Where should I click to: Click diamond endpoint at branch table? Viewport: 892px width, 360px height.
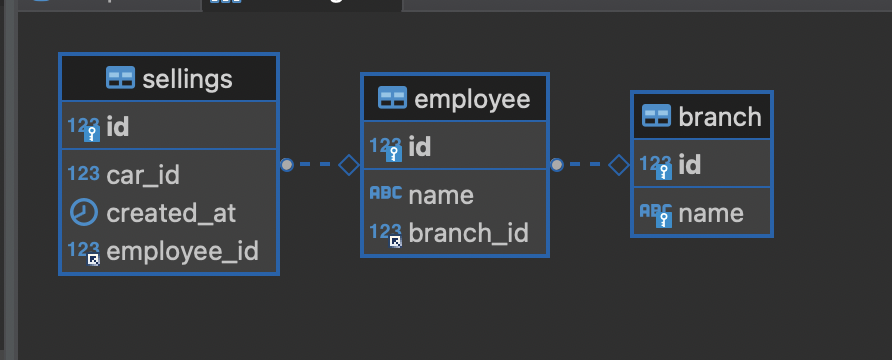point(619,164)
